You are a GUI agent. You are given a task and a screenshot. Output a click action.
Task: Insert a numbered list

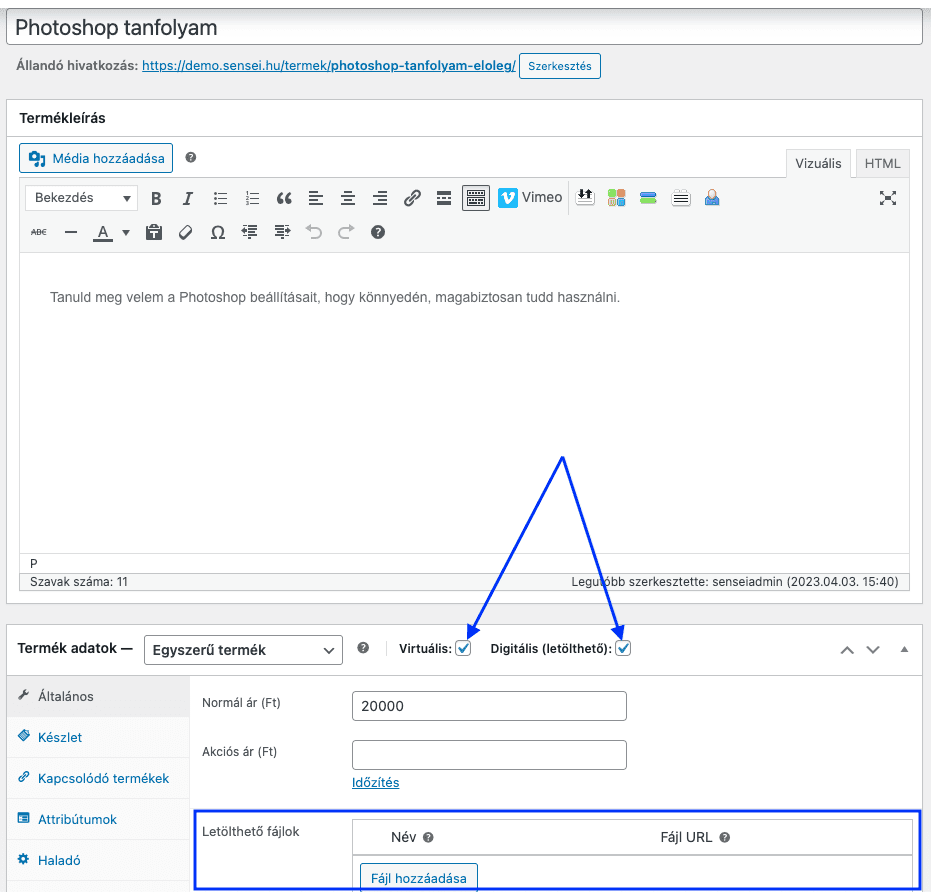(252, 198)
